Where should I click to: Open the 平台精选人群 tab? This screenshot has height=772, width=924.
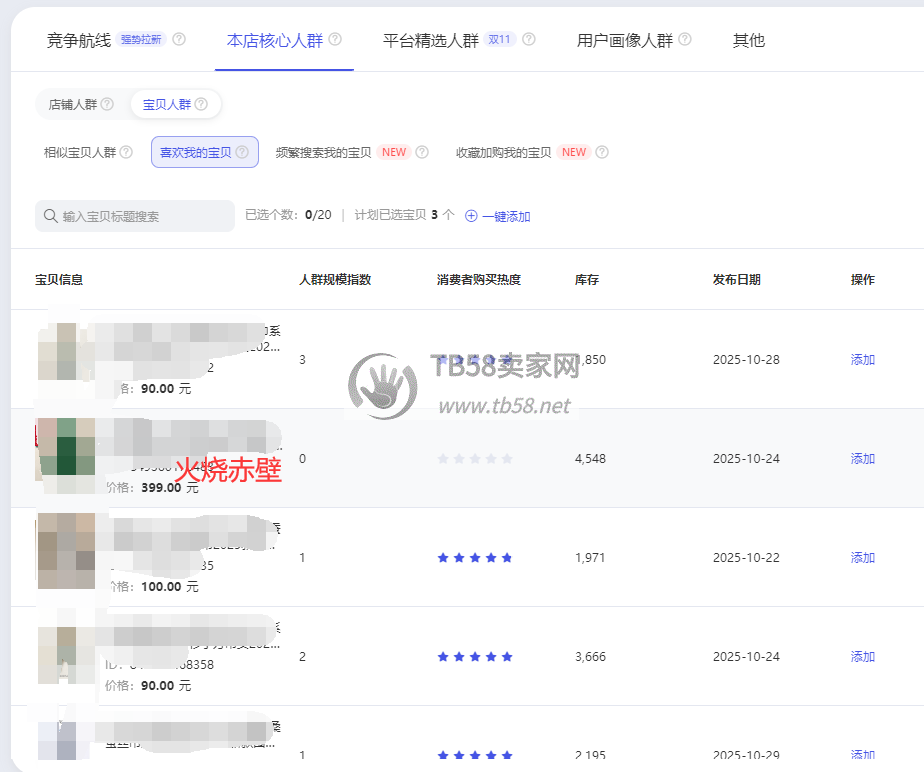coord(431,40)
